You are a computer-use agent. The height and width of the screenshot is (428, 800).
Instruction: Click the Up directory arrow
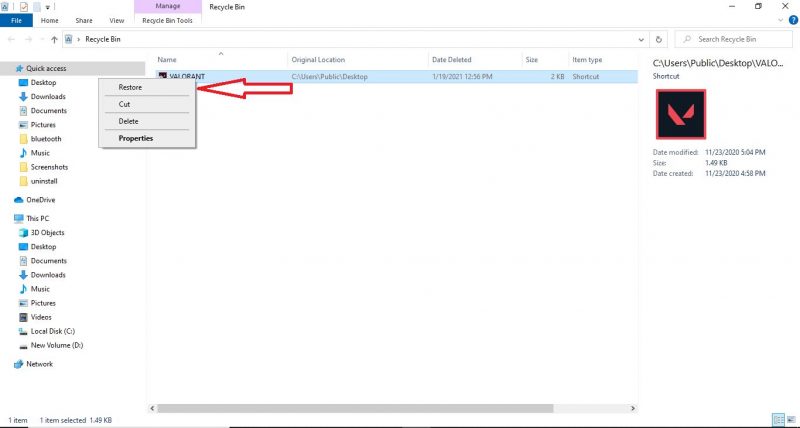tap(54, 39)
